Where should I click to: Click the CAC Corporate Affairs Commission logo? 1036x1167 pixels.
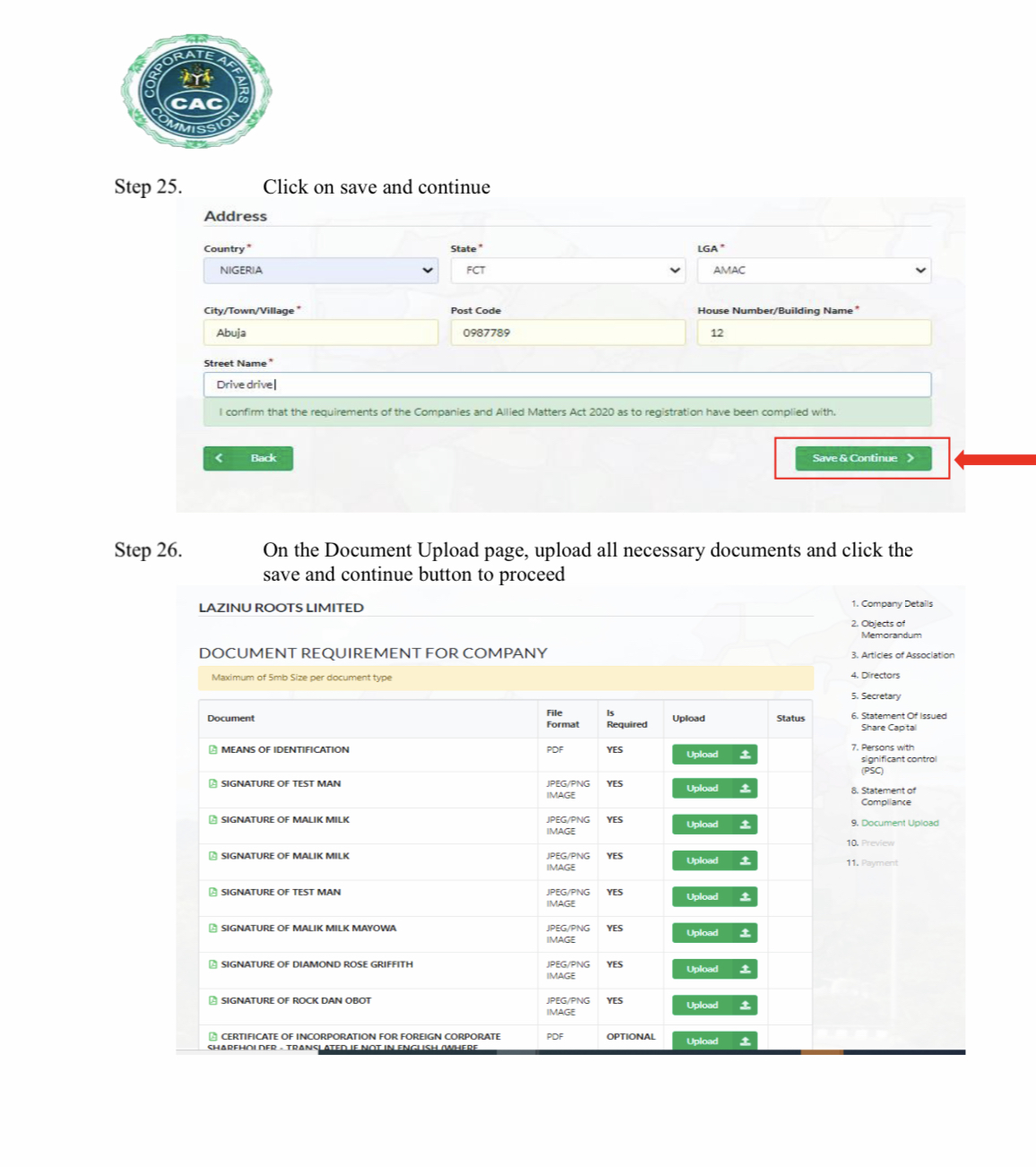point(196,91)
